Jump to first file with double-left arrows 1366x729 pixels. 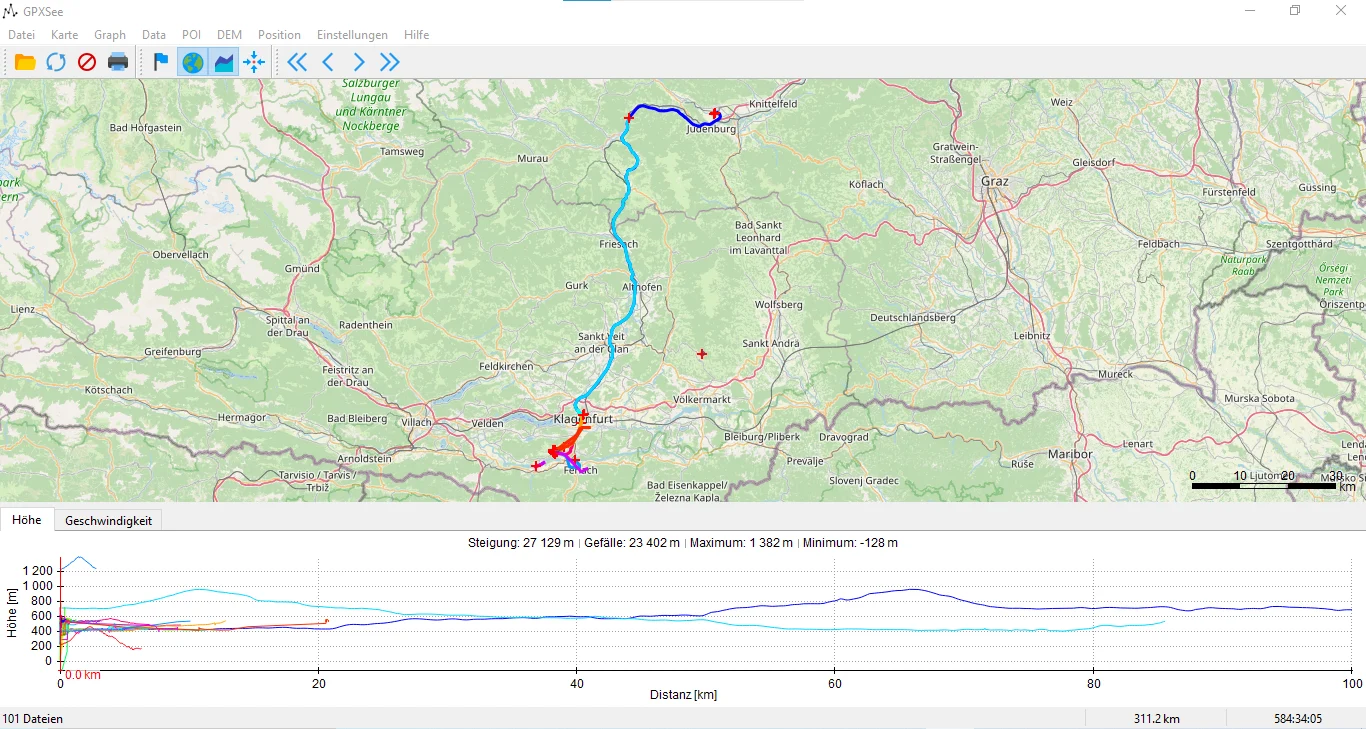pos(297,62)
